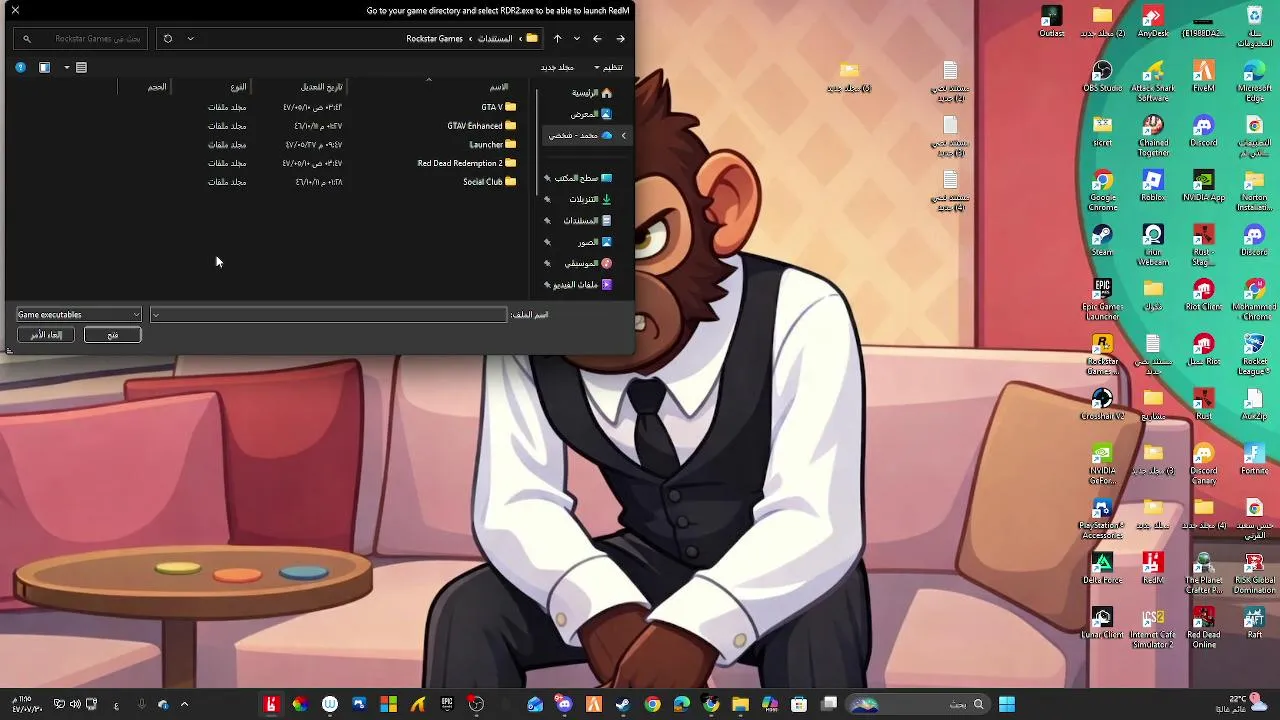
Task: Open Discord Canary desktop icon
Action: click(1203, 465)
